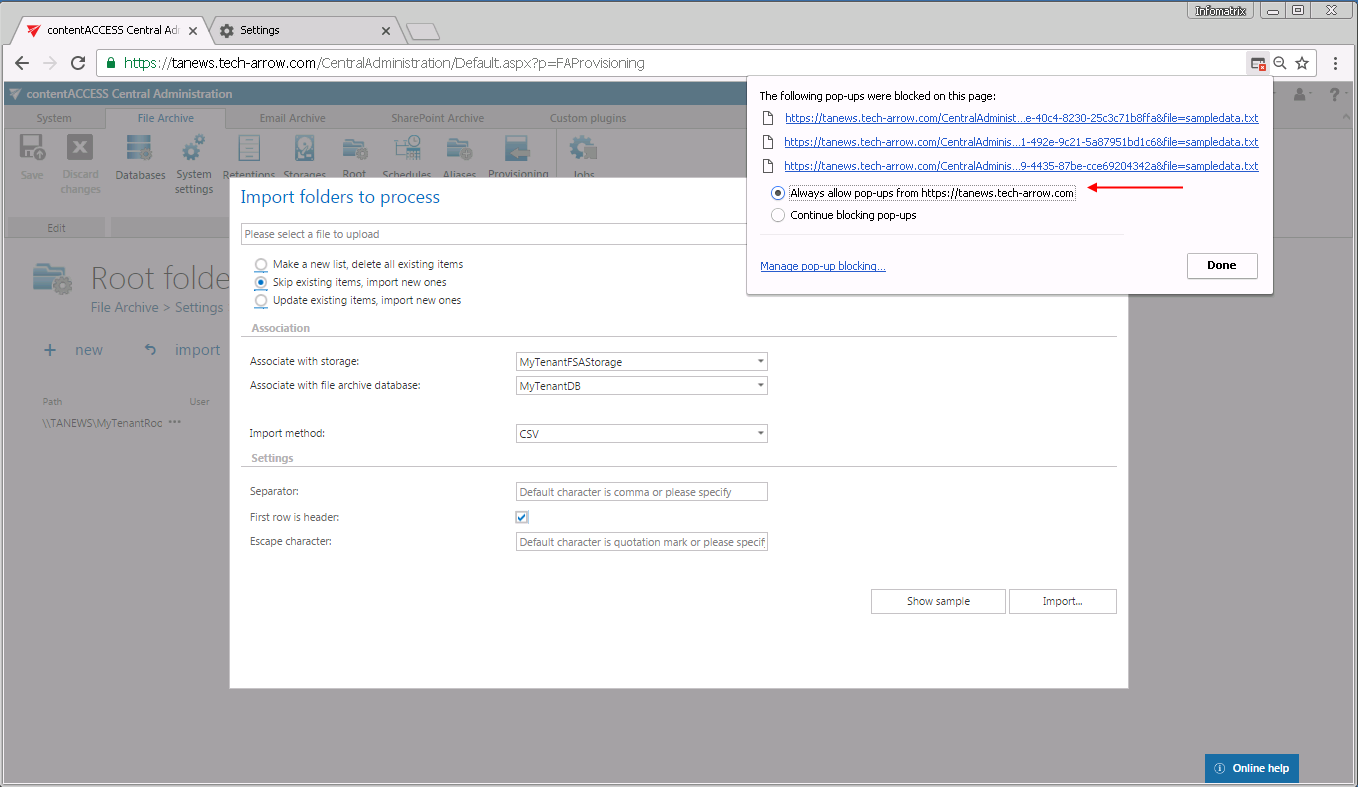
Task: Expand the file archive database dropdown
Action: pyautogui.click(x=760, y=386)
